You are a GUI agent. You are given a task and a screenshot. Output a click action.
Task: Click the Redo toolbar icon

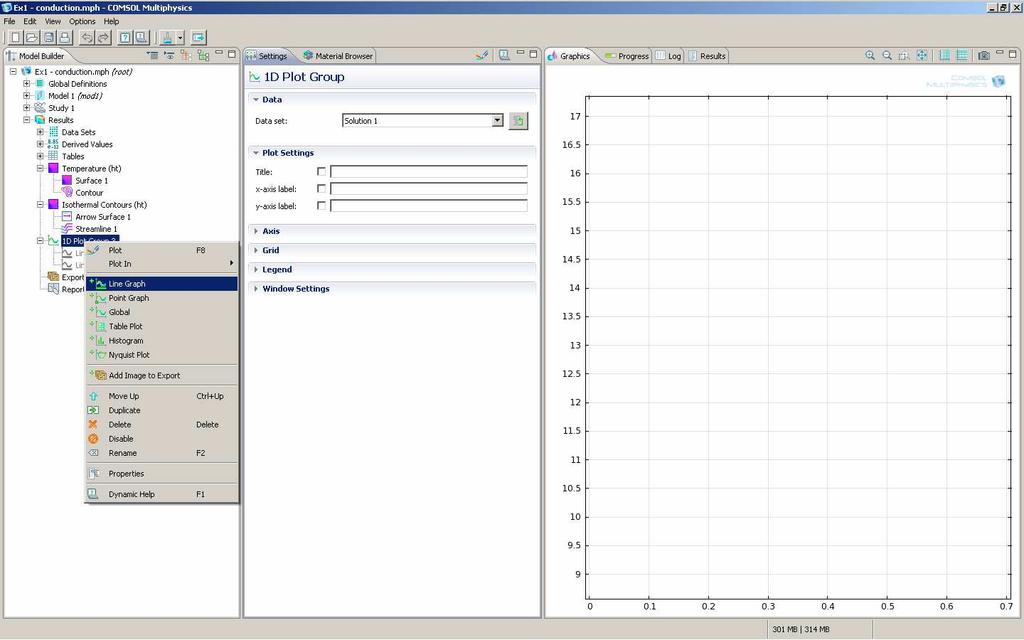(x=103, y=37)
